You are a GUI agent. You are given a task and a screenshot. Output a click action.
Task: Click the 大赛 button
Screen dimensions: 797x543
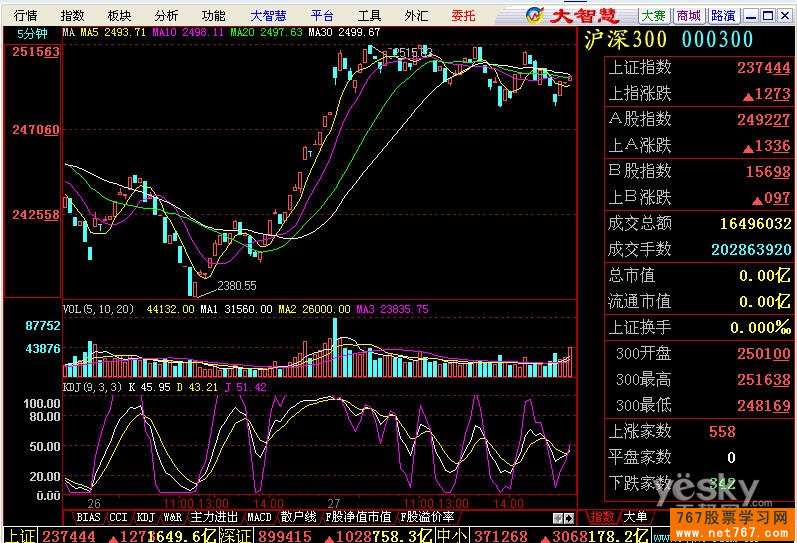coord(654,16)
